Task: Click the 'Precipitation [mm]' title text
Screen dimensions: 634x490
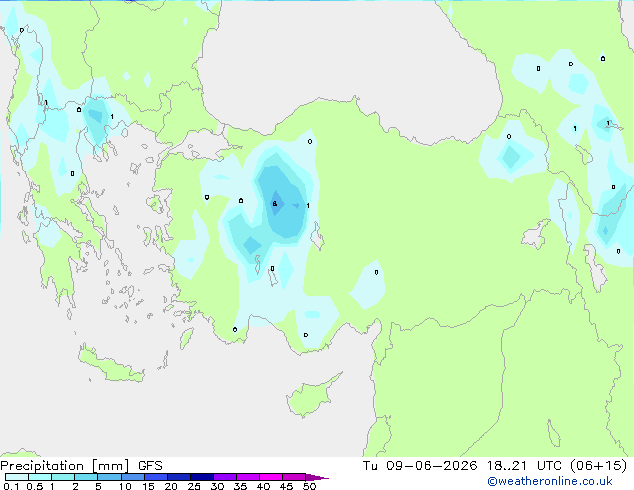Action: 65,466
